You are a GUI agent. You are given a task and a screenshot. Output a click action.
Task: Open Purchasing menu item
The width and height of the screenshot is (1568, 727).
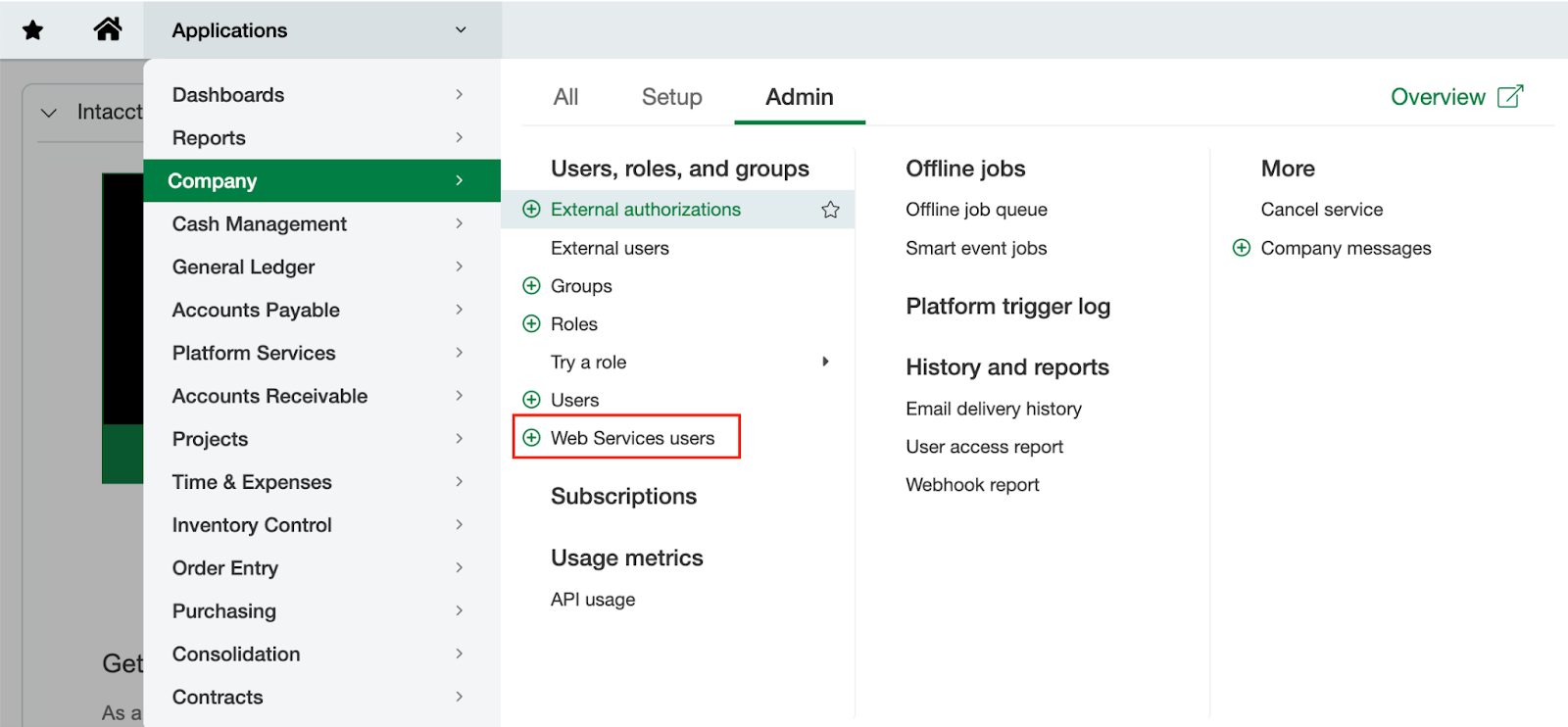322,611
